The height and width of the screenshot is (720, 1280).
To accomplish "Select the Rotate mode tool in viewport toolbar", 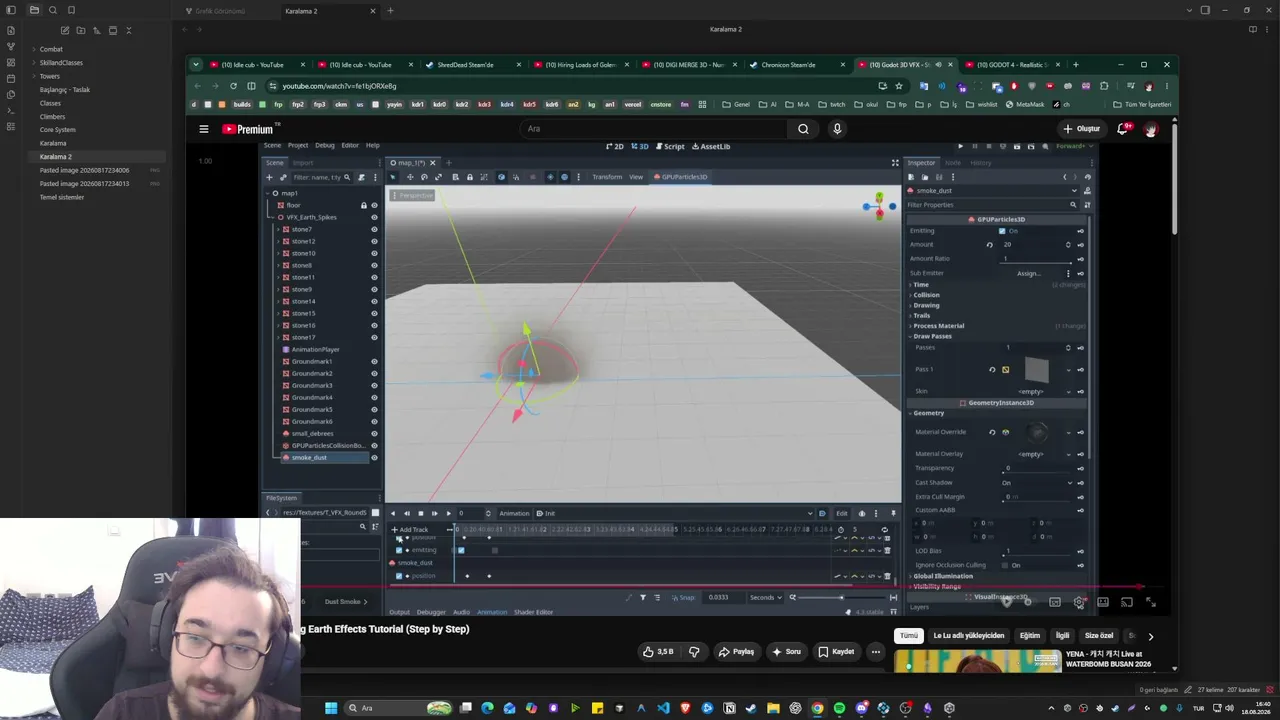I will pos(424,177).
